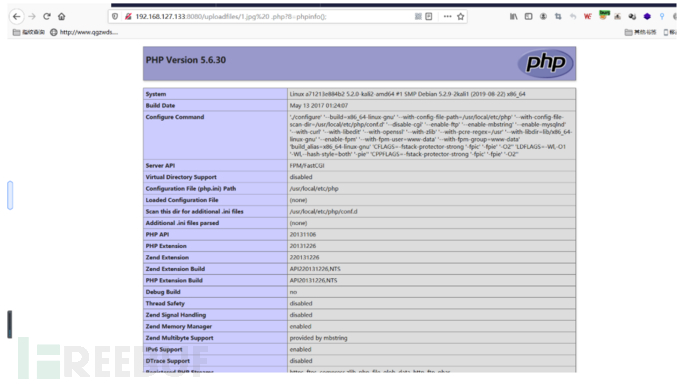Open the Library toolbar icon
Viewport: 690px width, 386px height.
click(x=514, y=17)
